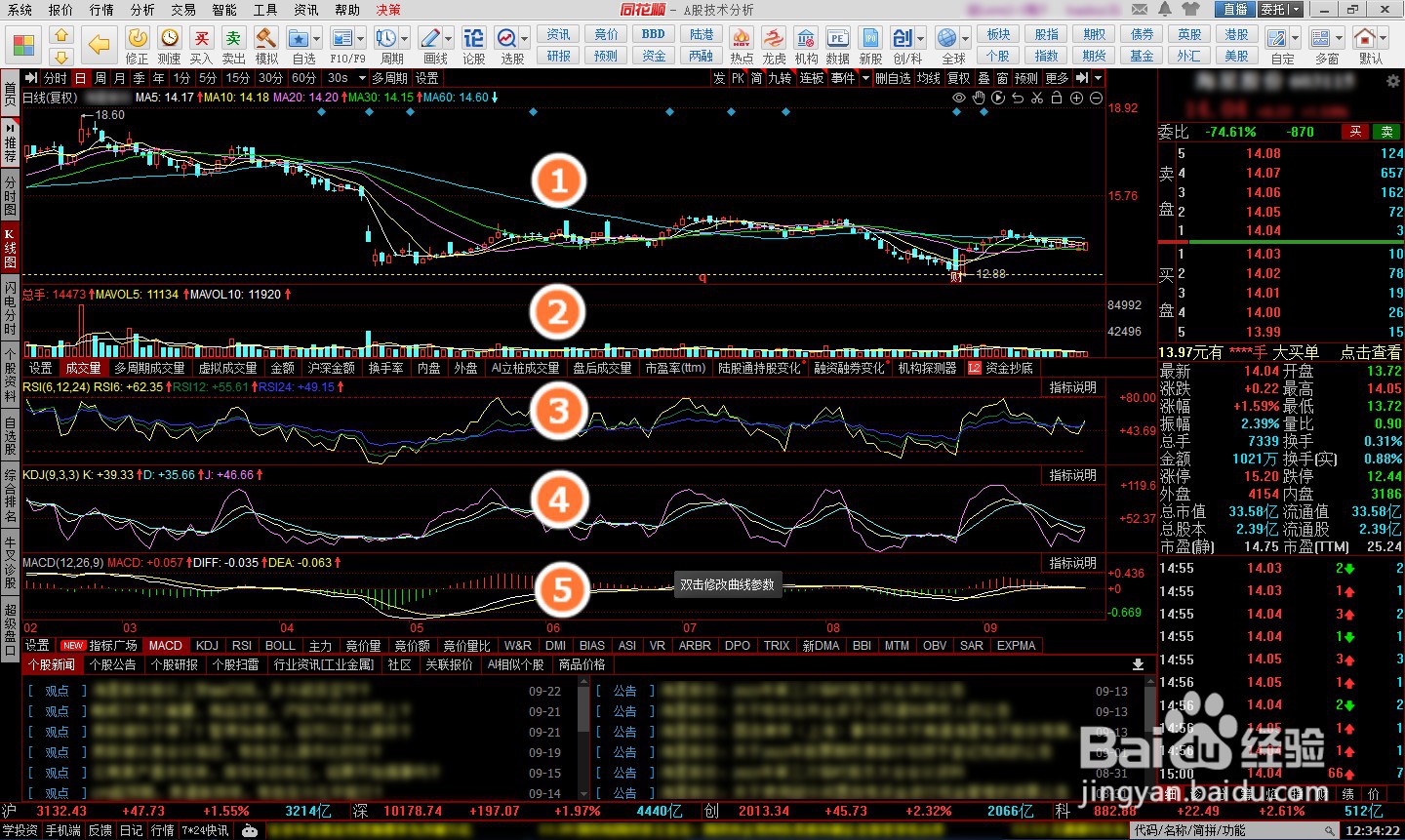Expand the 30s period dropdown
This screenshot has width=1405, height=840.
[x=363, y=78]
